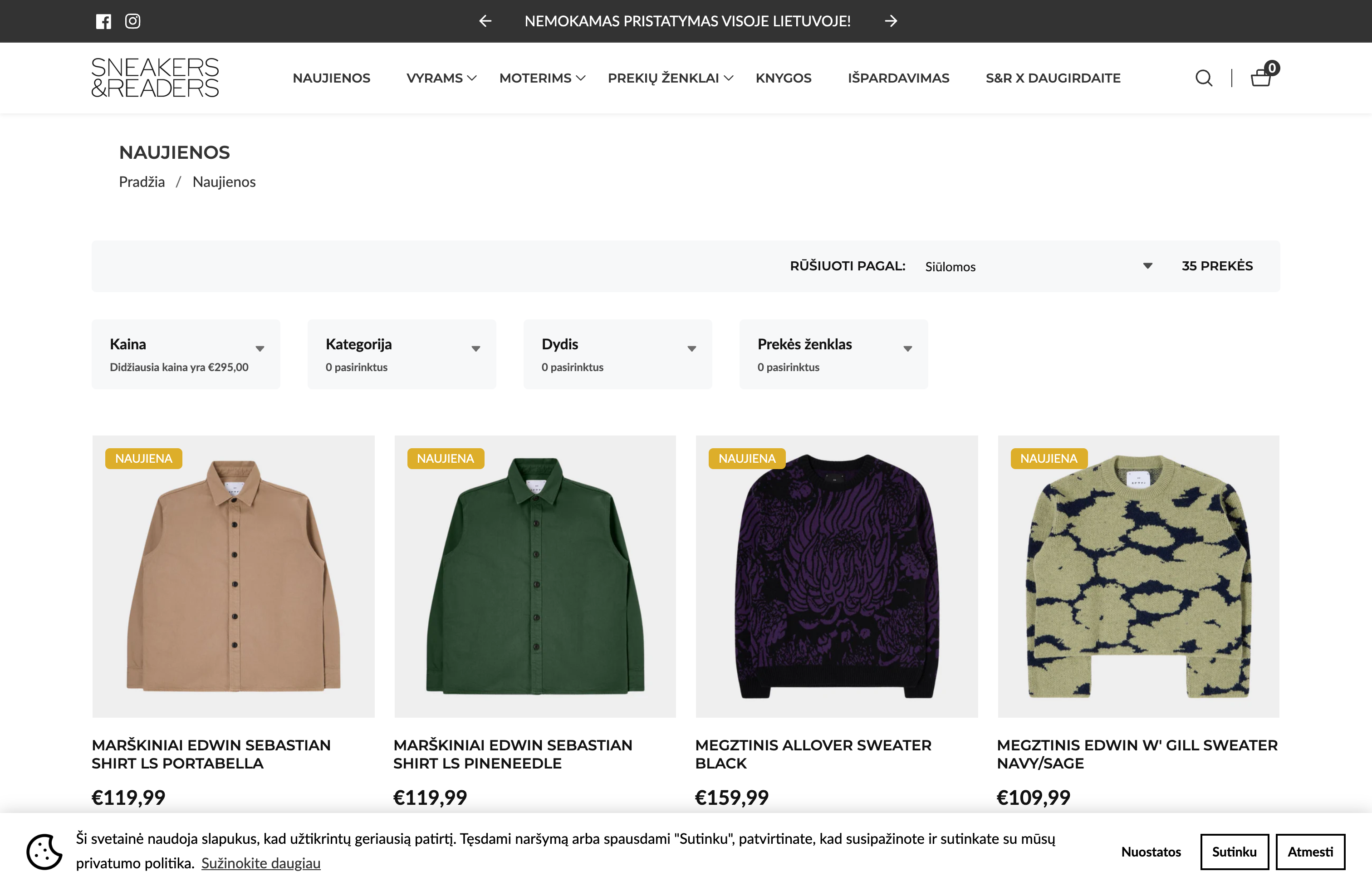
Task: Click the previous announcement arrow
Action: [x=485, y=21]
